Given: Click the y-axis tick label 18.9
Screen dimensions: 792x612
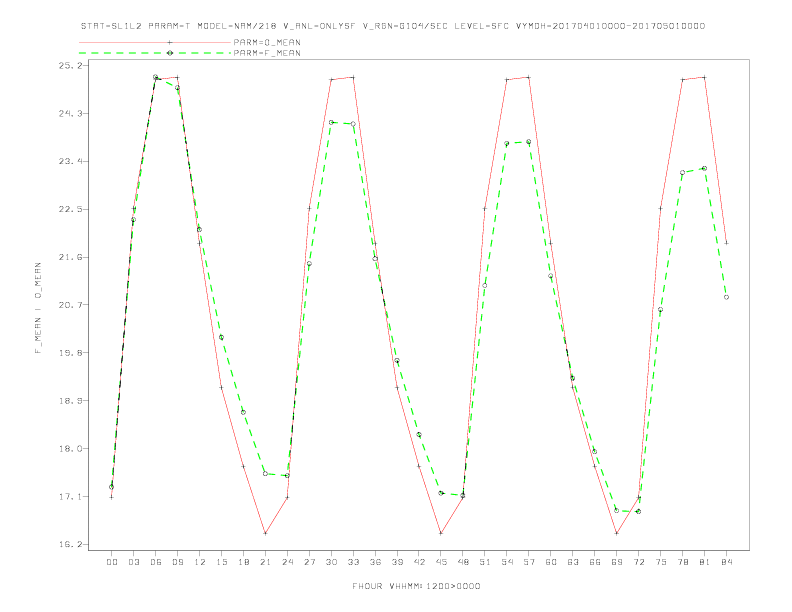Looking at the screenshot, I should point(70,401).
